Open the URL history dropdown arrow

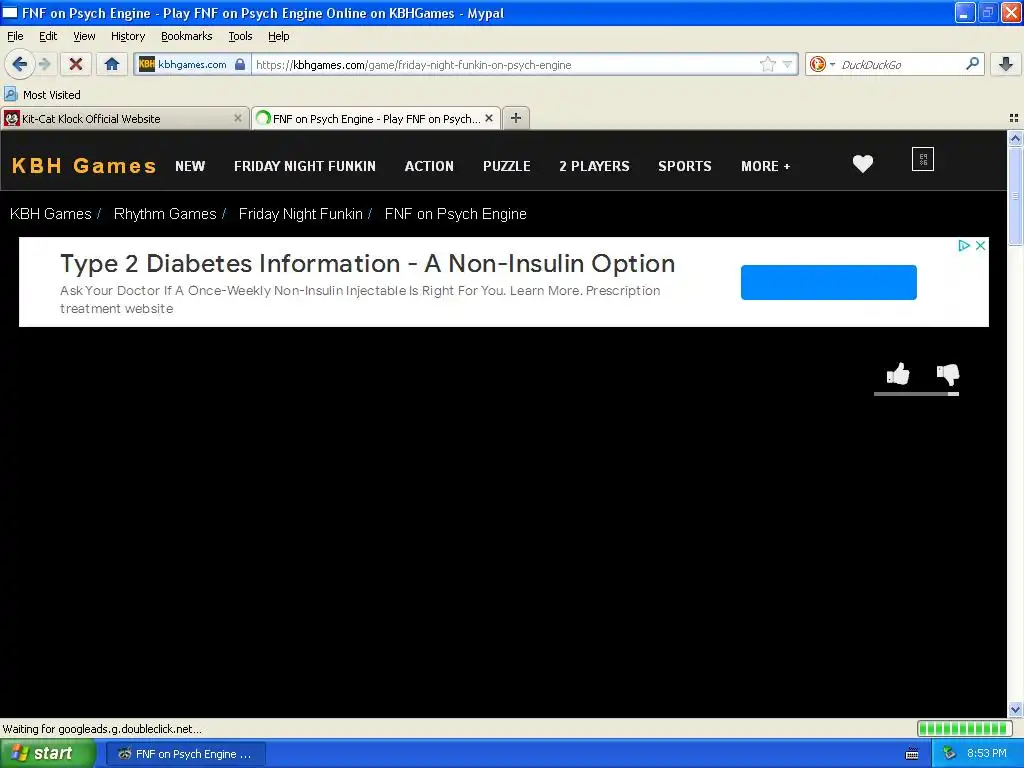pos(787,64)
